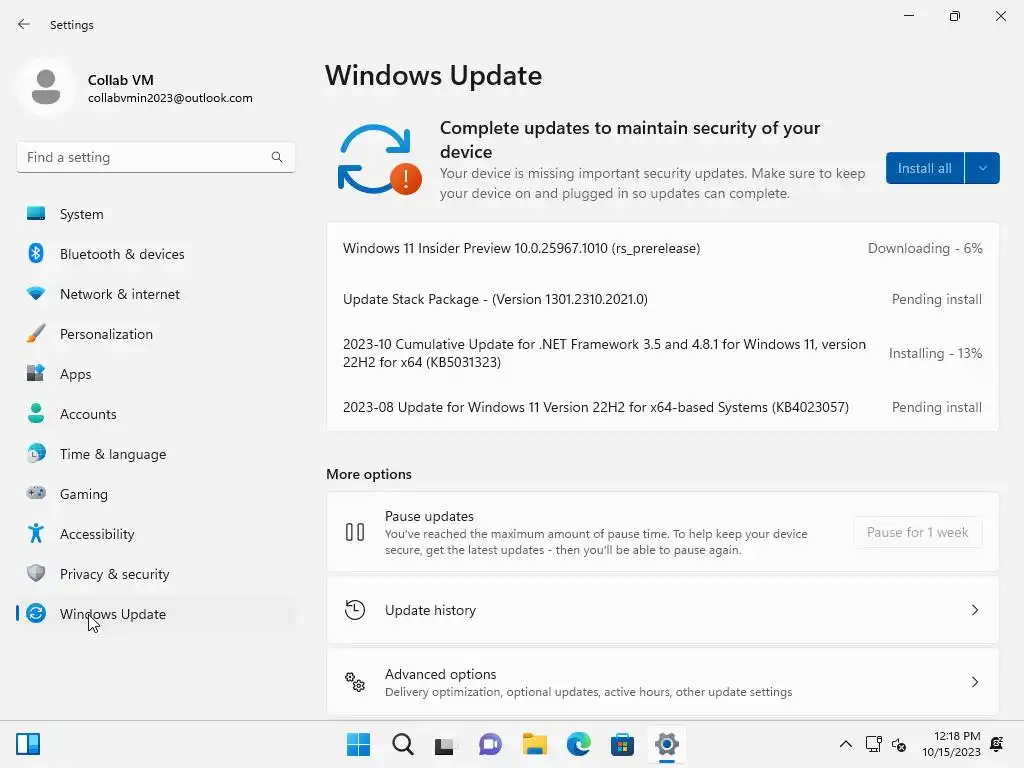This screenshot has height=768, width=1024.
Task: Open Personalization settings
Action: [155, 333]
